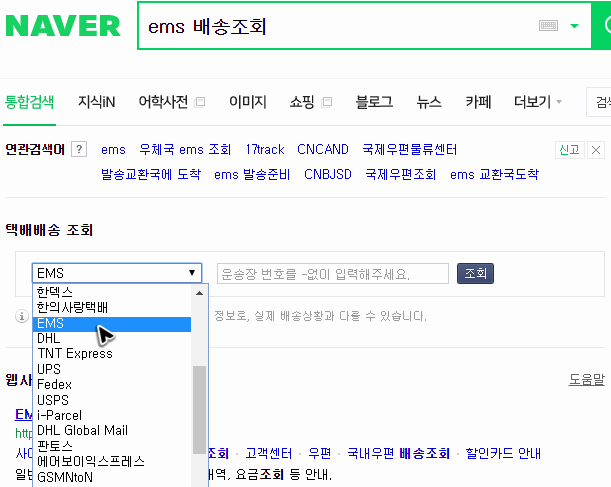Open related search 'ems 교환국도착'

click(x=494, y=174)
